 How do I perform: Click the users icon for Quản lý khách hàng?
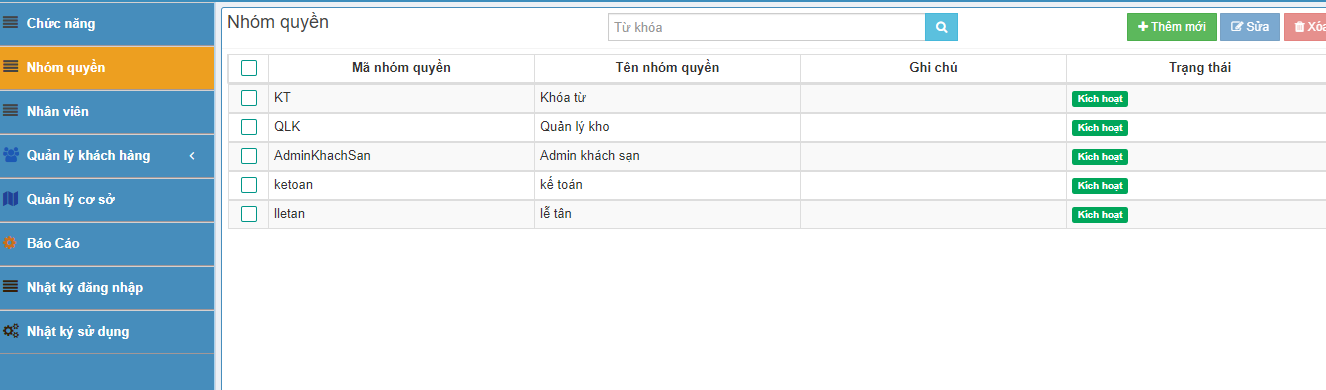11,155
